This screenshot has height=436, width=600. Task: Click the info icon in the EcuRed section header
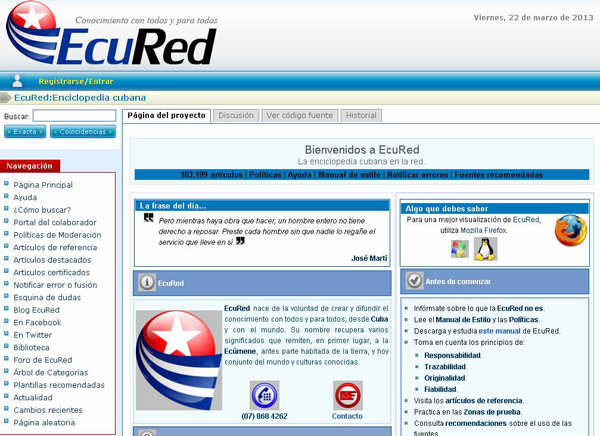[x=147, y=283]
